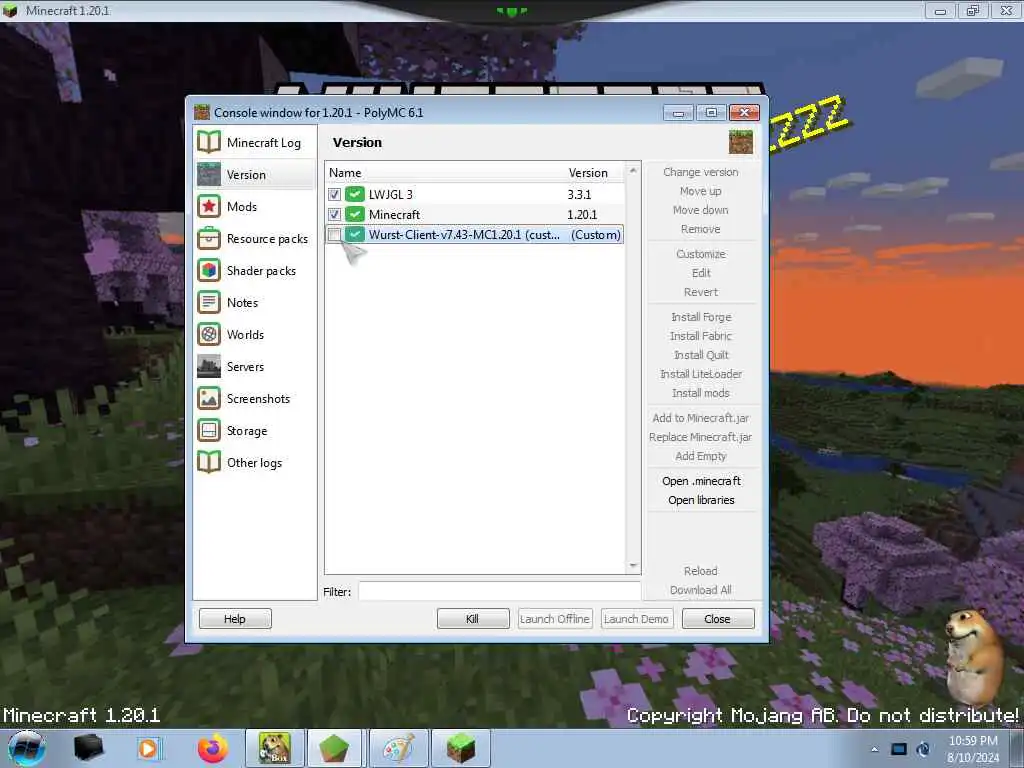This screenshot has width=1024, height=768.
Task: Open the Paint palette taskbar icon
Action: [x=398, y=748]
